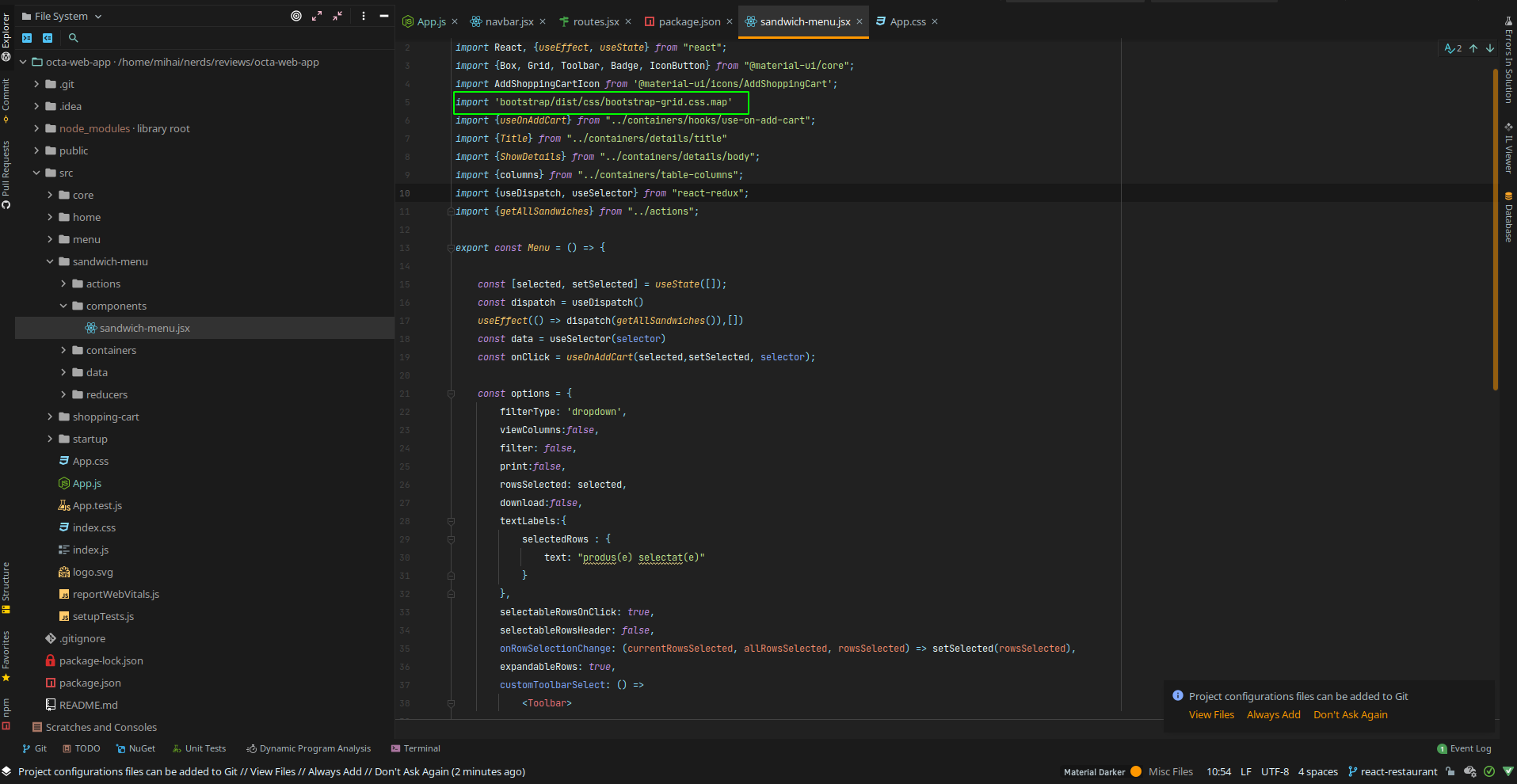Jump to next highlighted error arrow
This screenshot has height=784, width=1517.
(x=1490, y=48)
